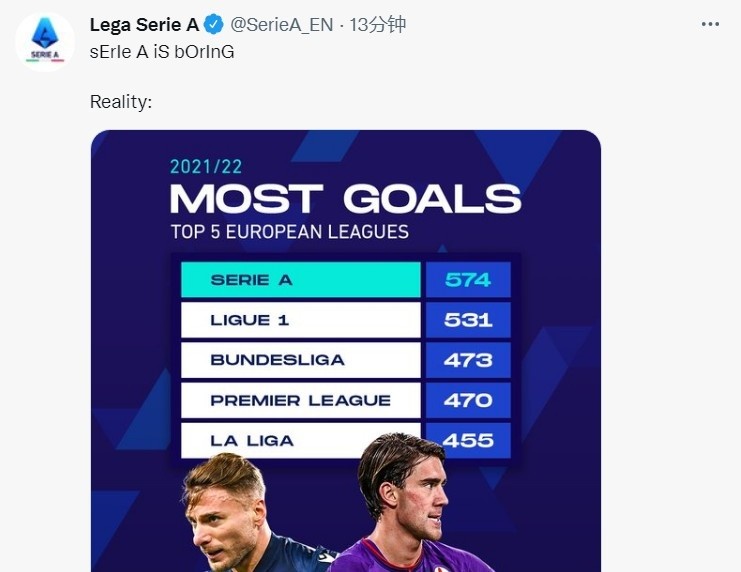Click the 2021/22 season label
The height and width of the screenshot is (572, 741).
[206, 166]
